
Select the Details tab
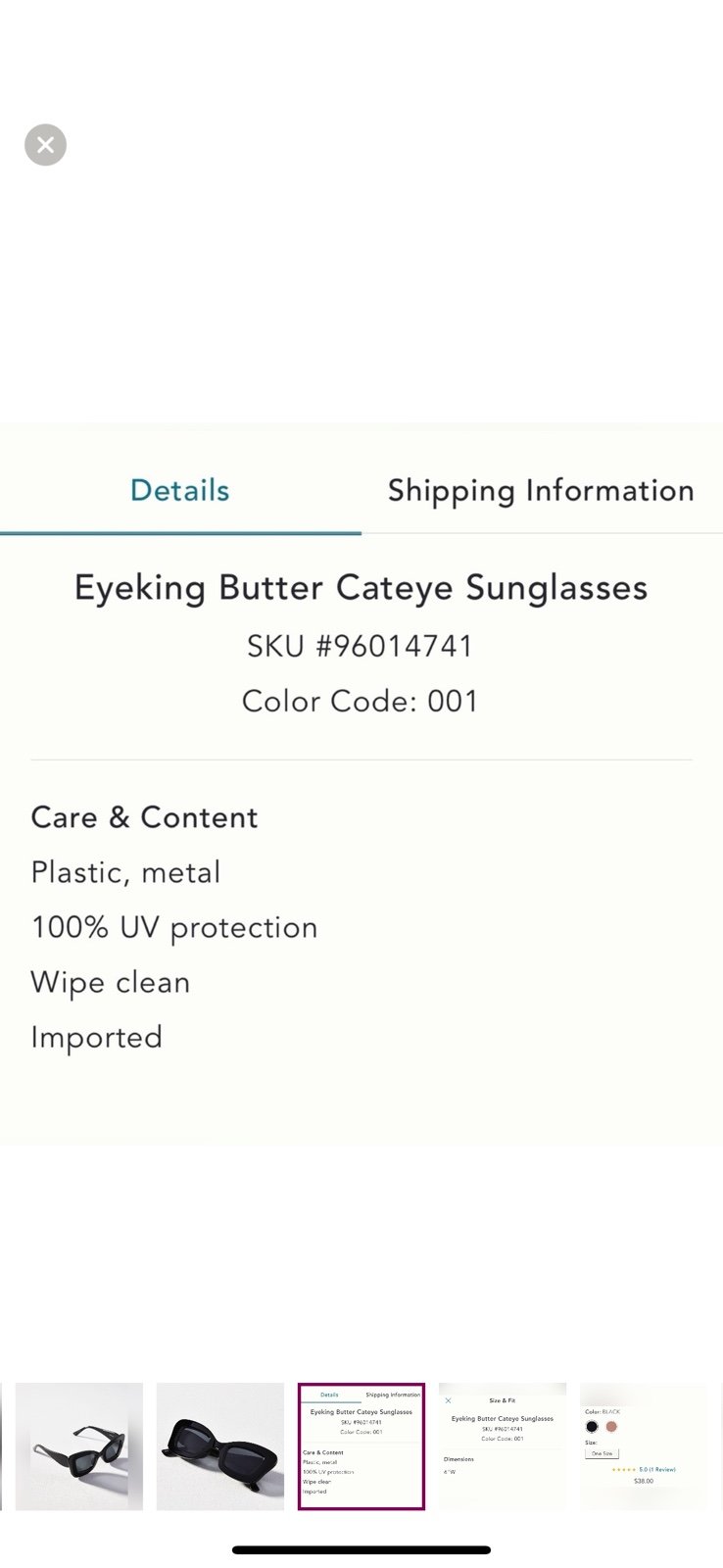180,490
